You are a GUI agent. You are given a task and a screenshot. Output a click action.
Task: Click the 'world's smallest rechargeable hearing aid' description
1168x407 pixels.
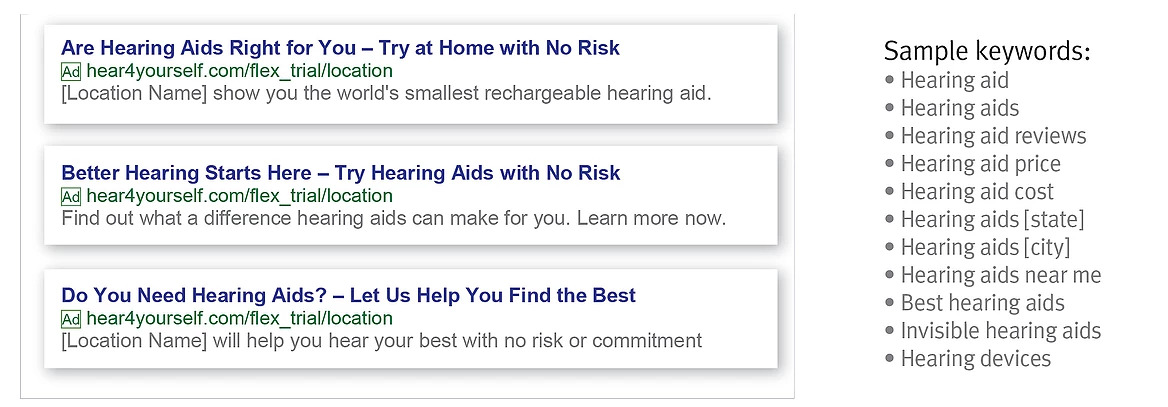tap(387, 94)
